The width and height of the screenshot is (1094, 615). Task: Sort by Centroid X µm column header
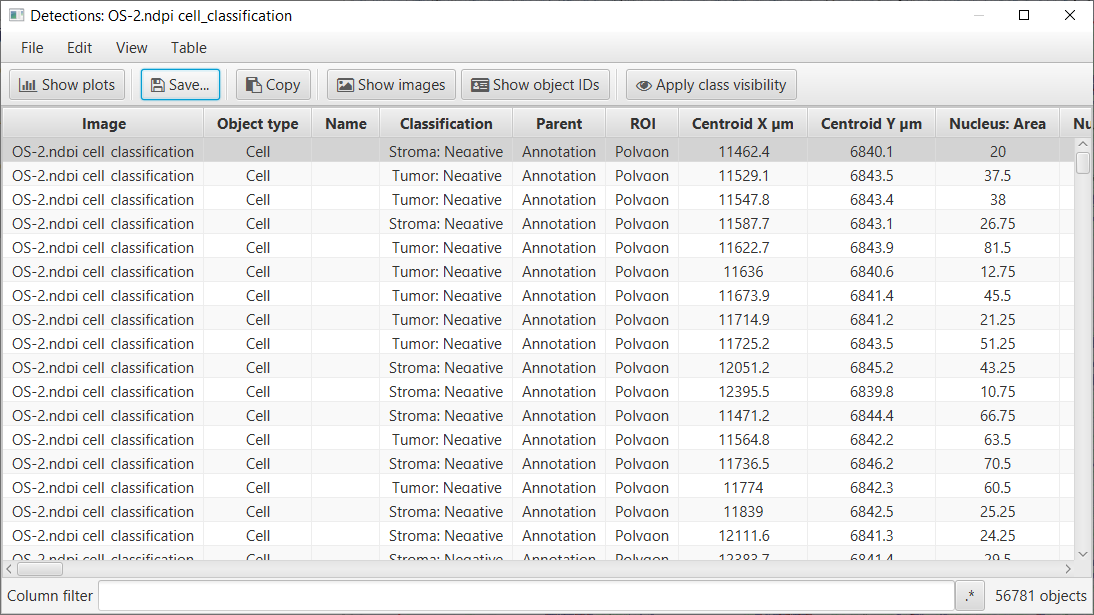(742, 124)
